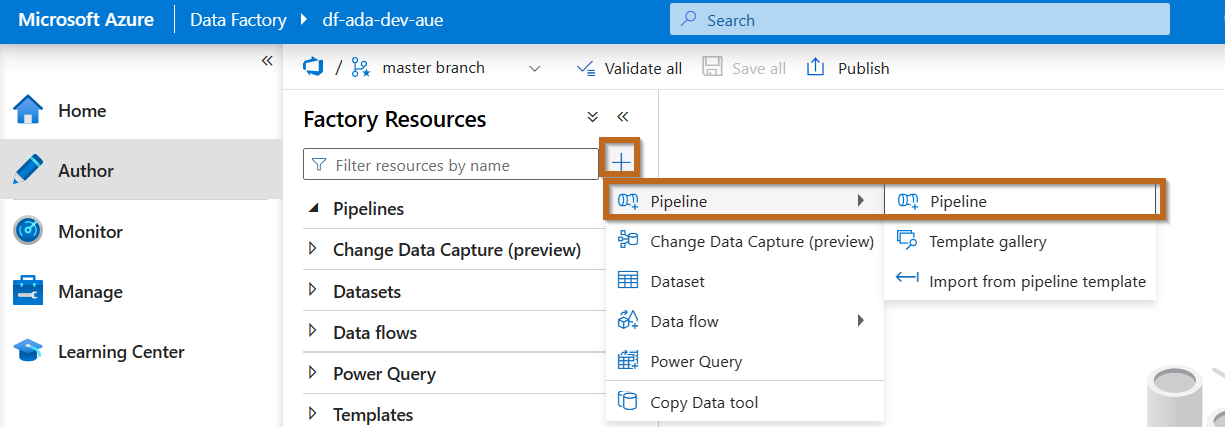
Task: Expand the Data flows tree node
Action: (313, 331)
